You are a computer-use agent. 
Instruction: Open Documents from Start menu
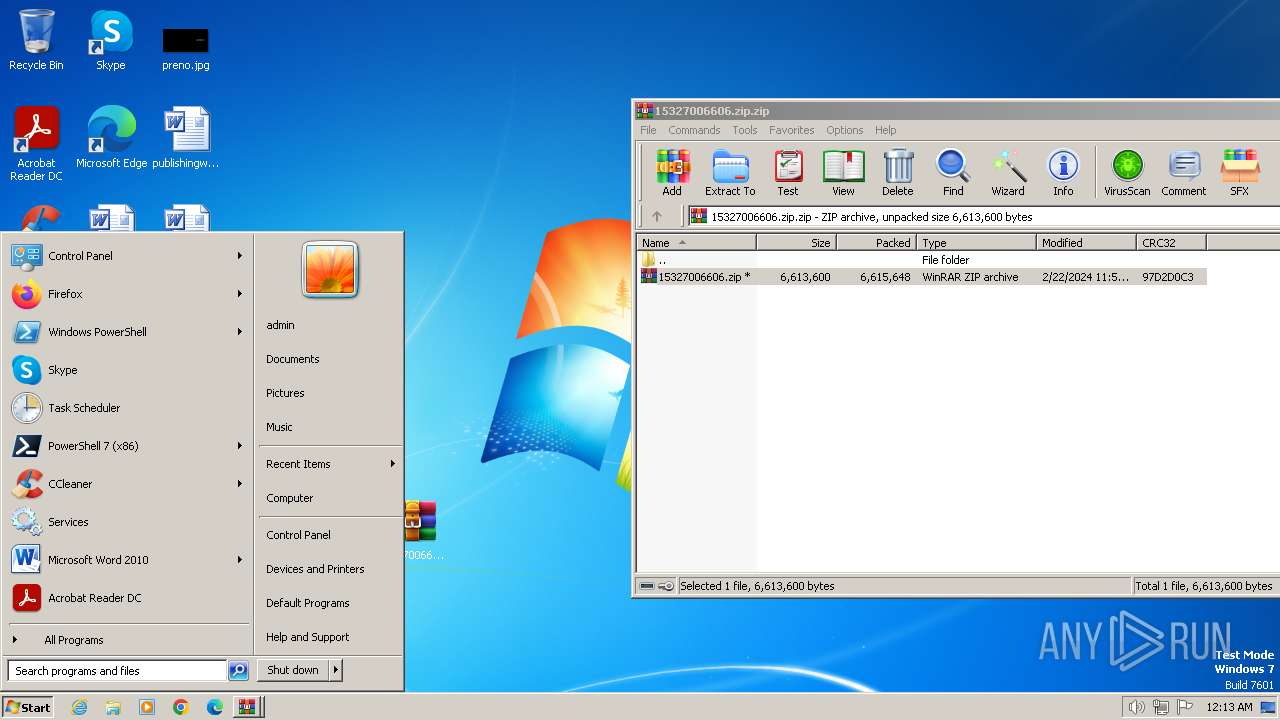[x=293, y=359]
